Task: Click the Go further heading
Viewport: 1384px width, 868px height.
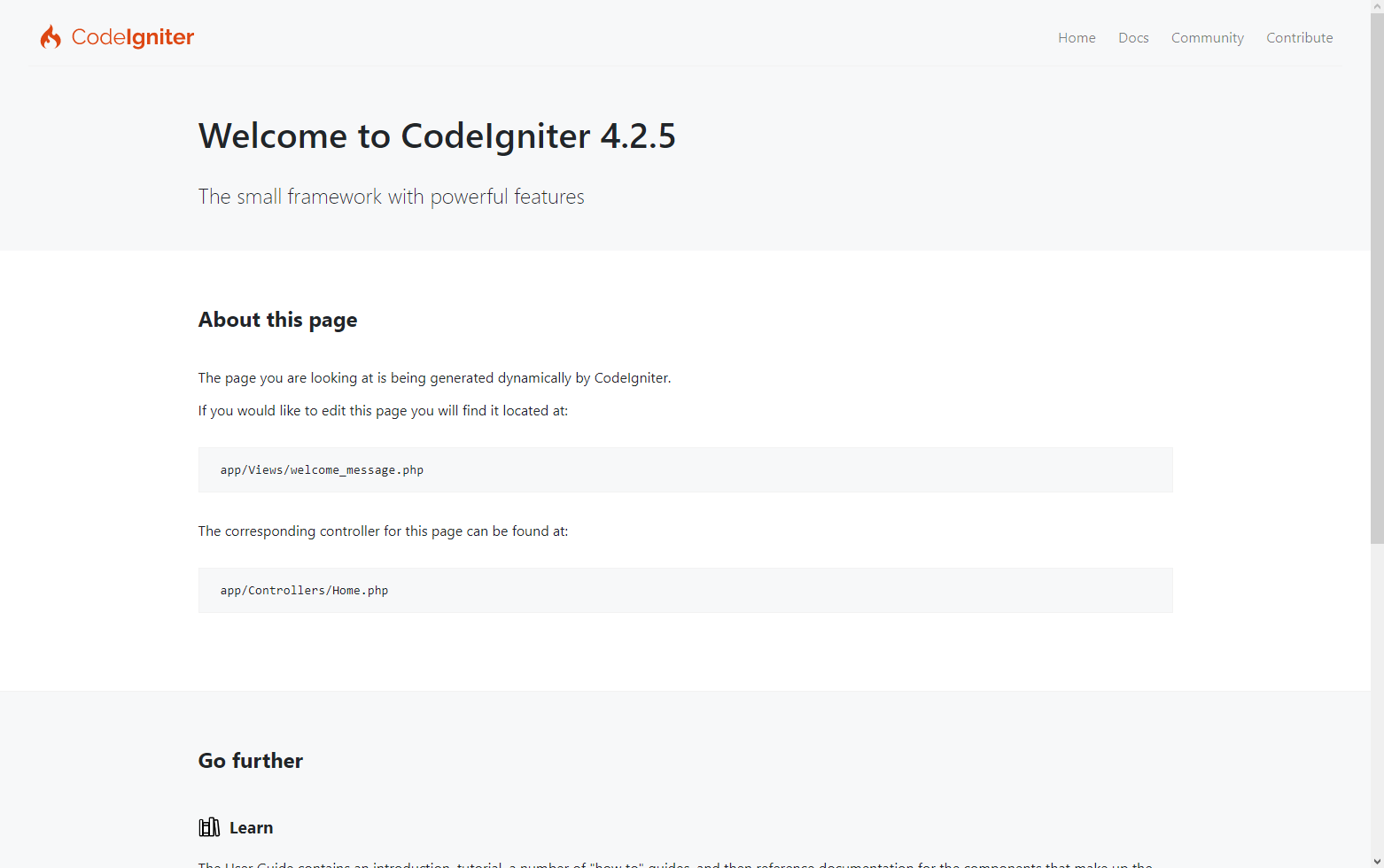Action: [251, 761]
